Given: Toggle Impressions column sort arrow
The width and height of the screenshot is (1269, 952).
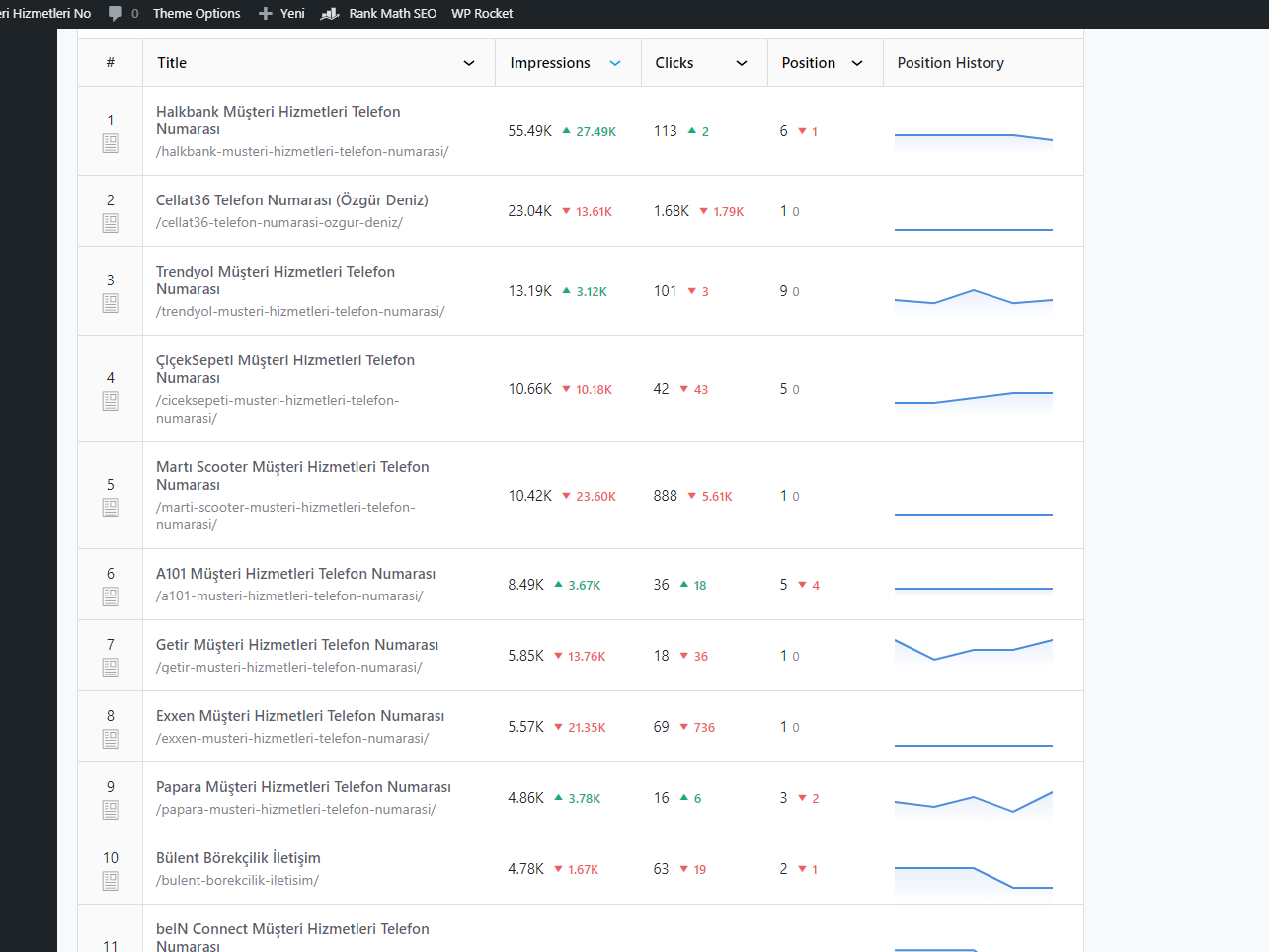Looking at the screenshot, I should tap(615, 63).
